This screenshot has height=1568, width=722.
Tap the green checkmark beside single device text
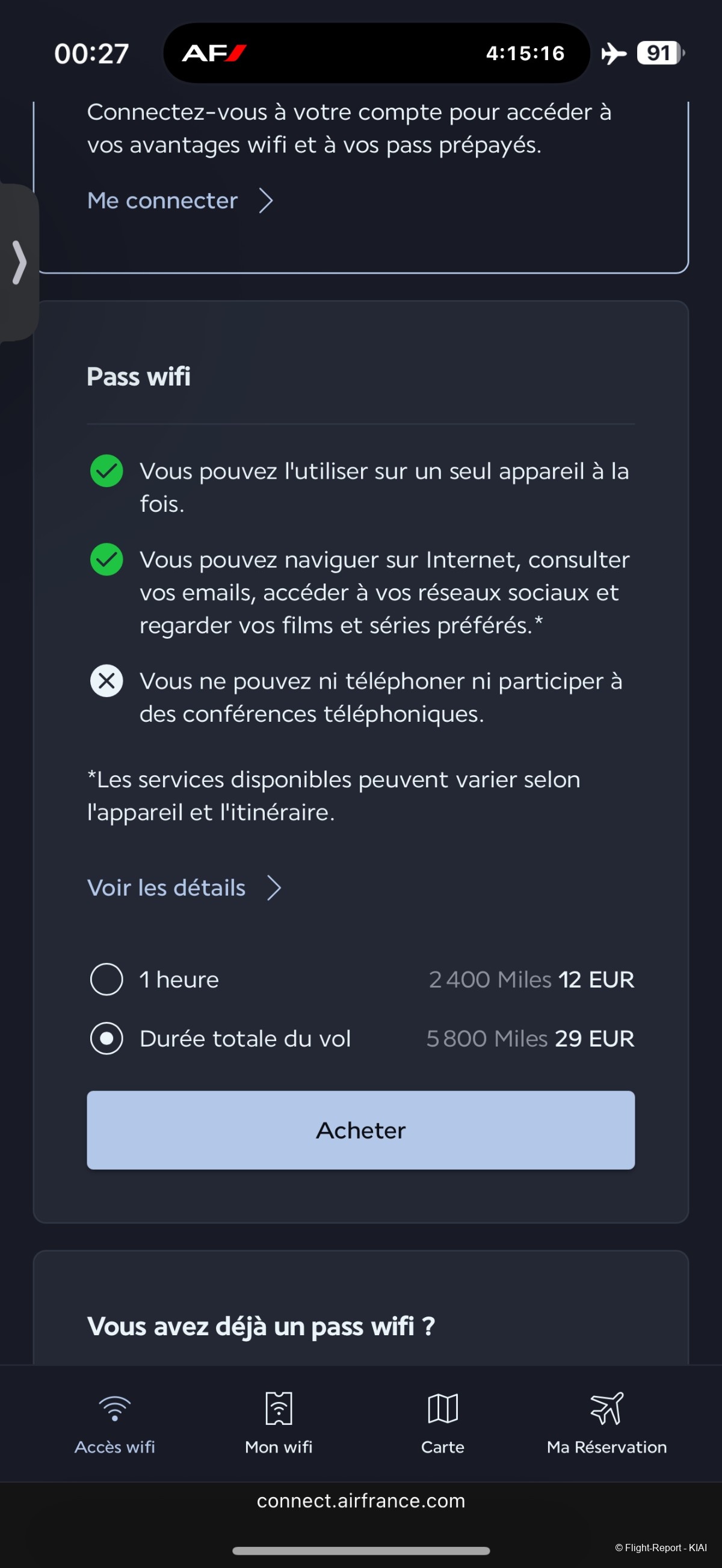(x=106, y=471)
